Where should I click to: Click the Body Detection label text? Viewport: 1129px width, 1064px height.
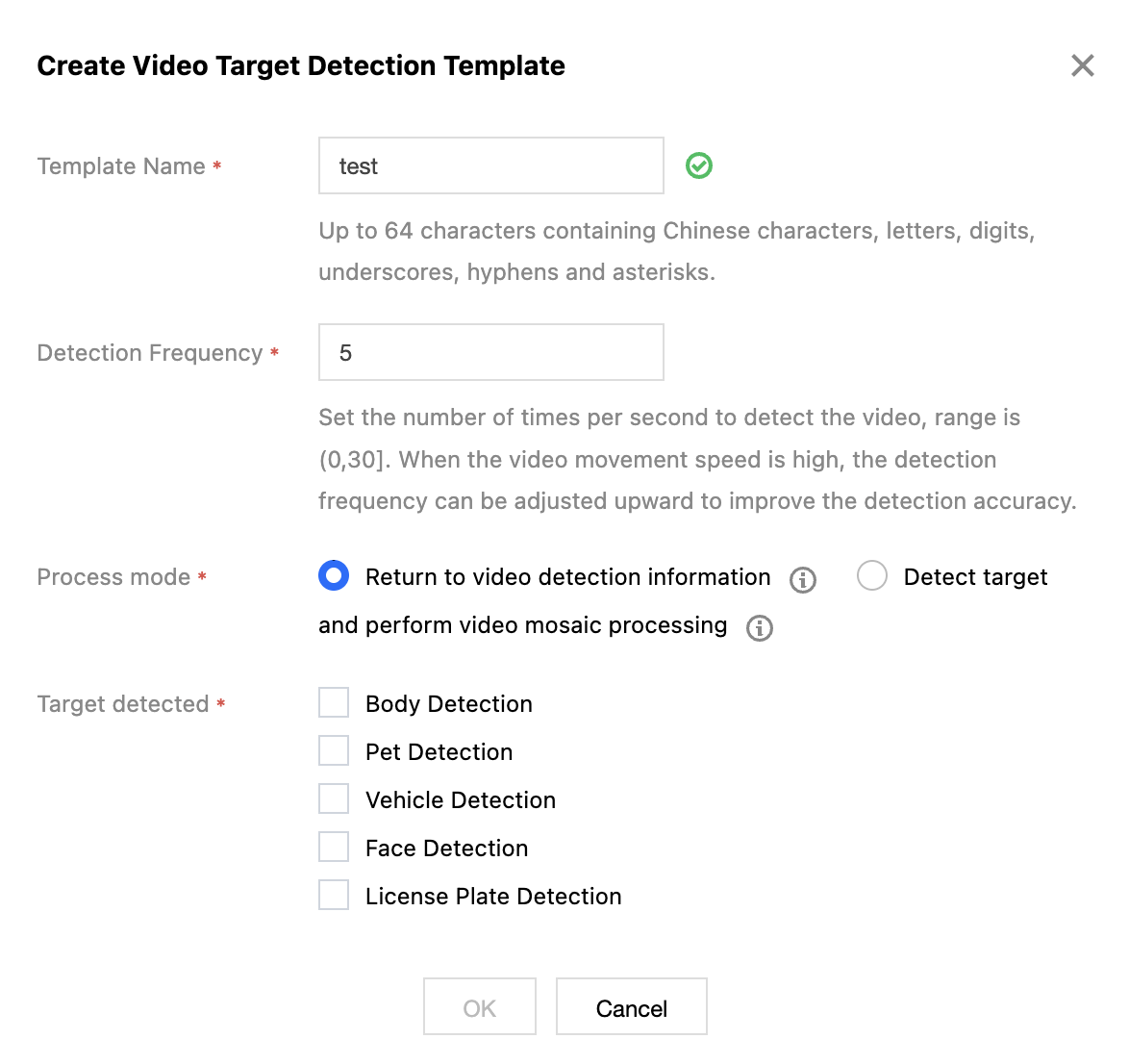(448, 704)
